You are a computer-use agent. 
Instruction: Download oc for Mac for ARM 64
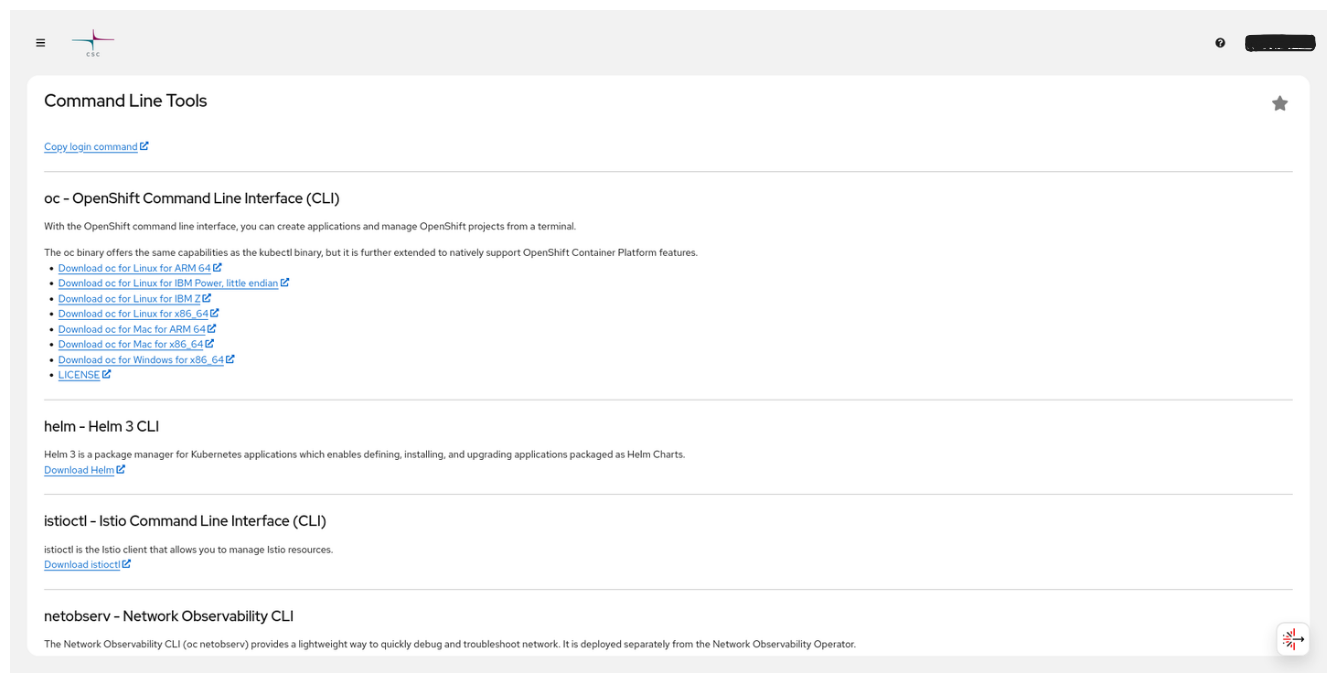131,328
